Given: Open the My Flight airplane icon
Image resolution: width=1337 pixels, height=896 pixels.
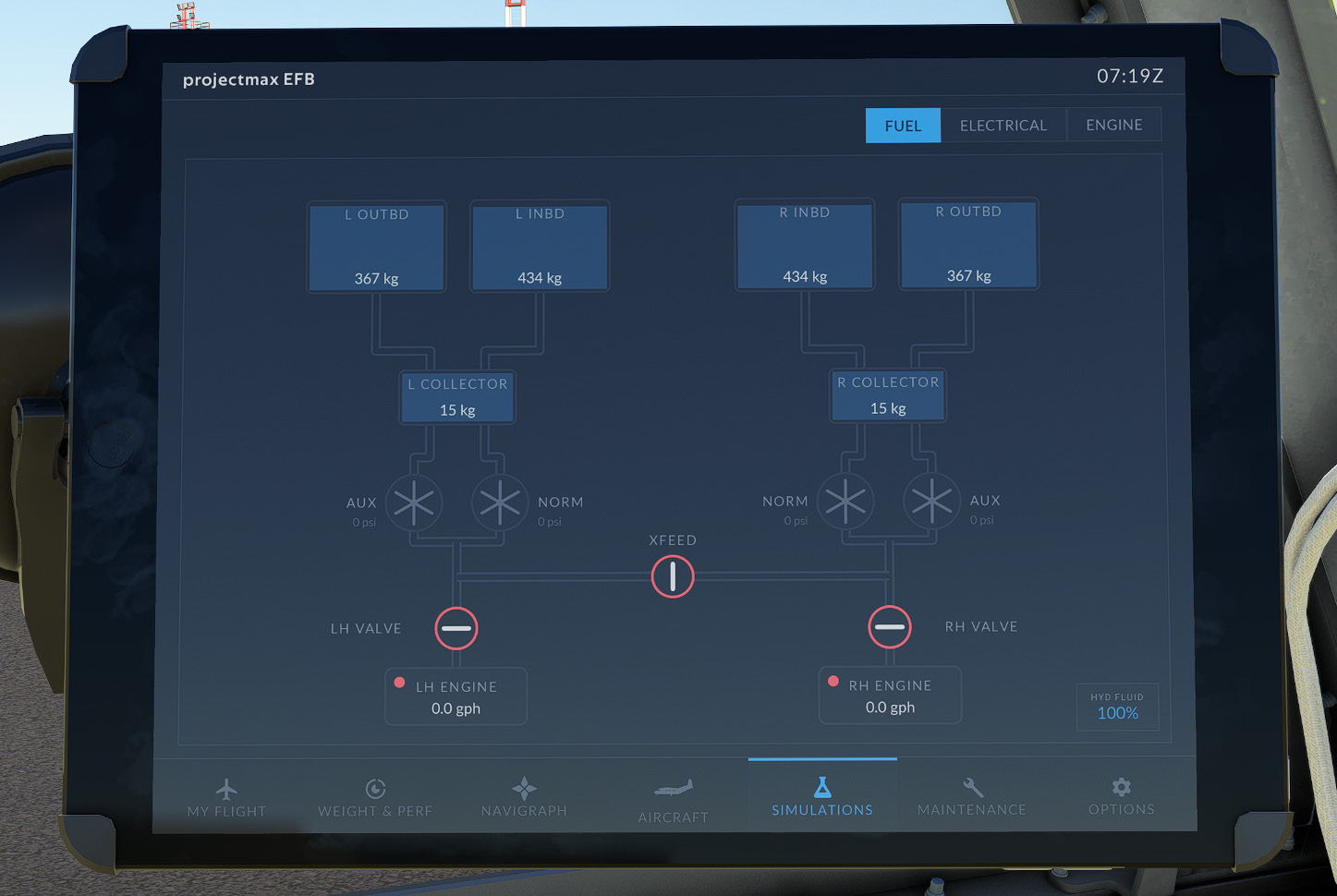Looking at the screenshot, I should click(x=226, y=790).
